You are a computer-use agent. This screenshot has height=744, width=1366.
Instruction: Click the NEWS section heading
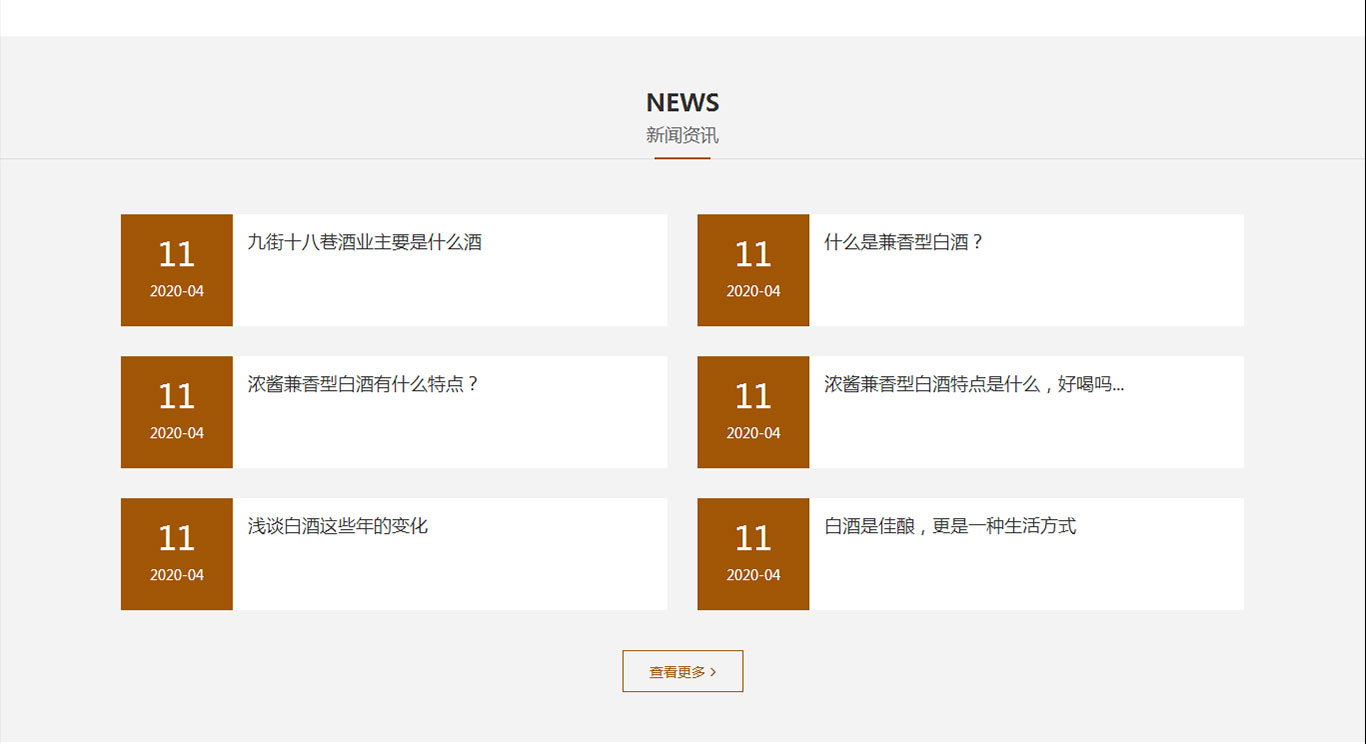click(682, 103)
